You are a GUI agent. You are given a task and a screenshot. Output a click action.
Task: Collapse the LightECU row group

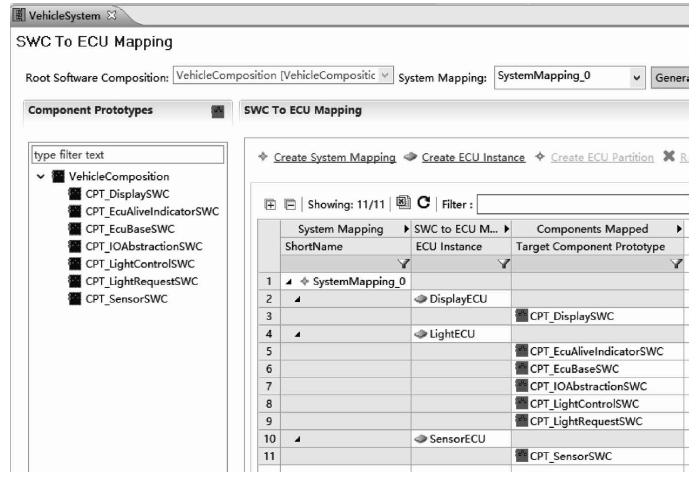[x=297, y=334]
